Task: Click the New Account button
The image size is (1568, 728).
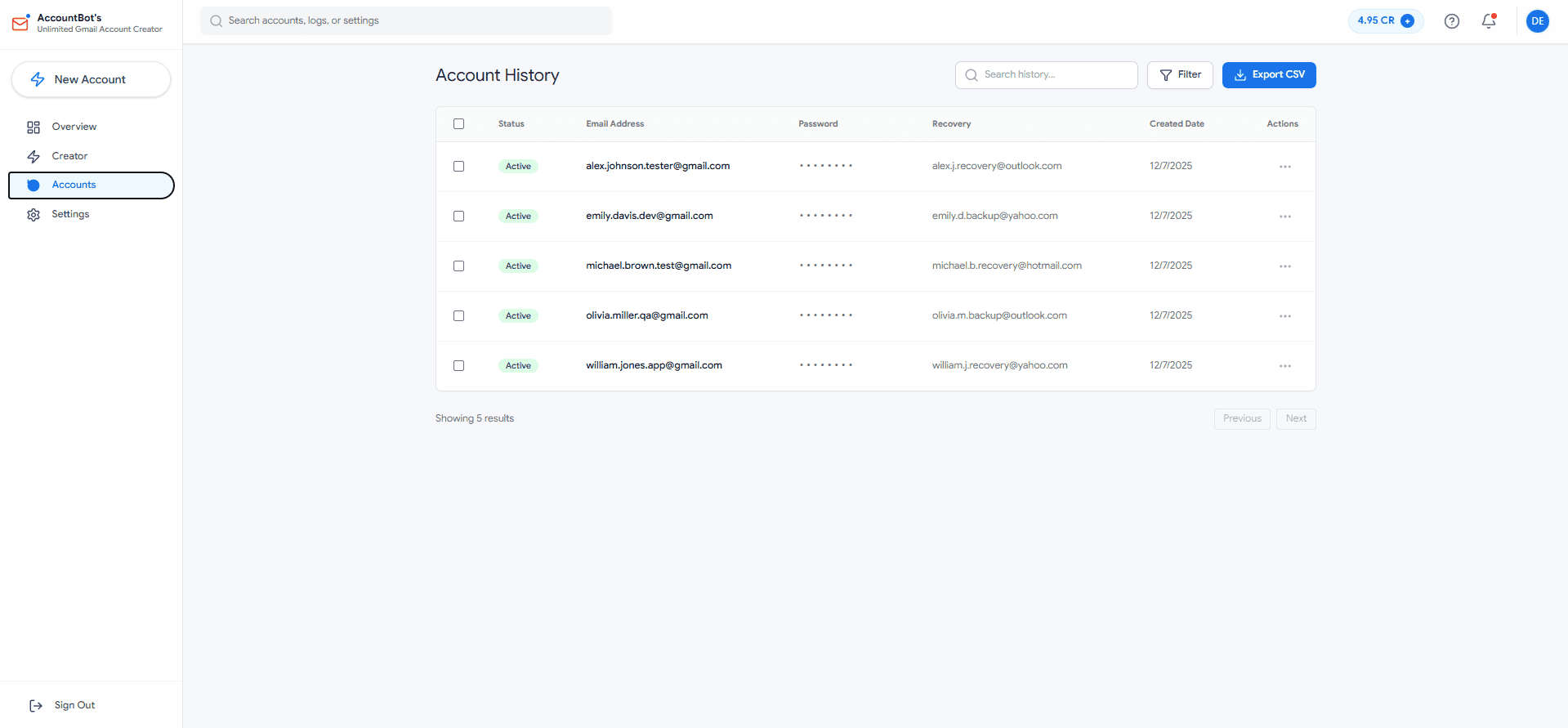Action: click(91, 80)
